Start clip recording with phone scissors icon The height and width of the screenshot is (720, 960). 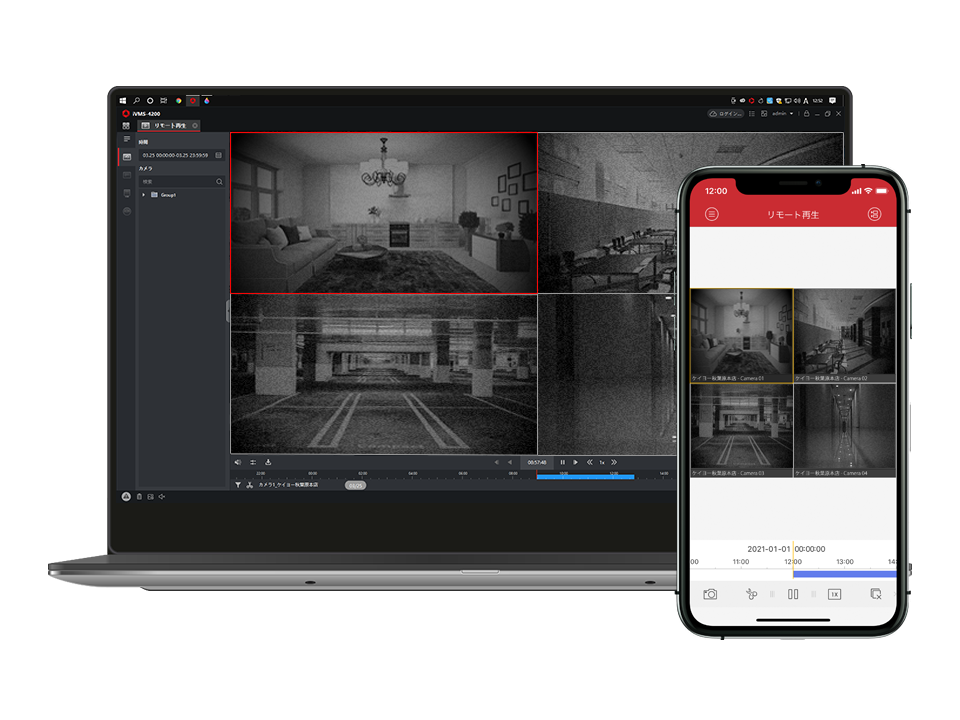[751, 594]
